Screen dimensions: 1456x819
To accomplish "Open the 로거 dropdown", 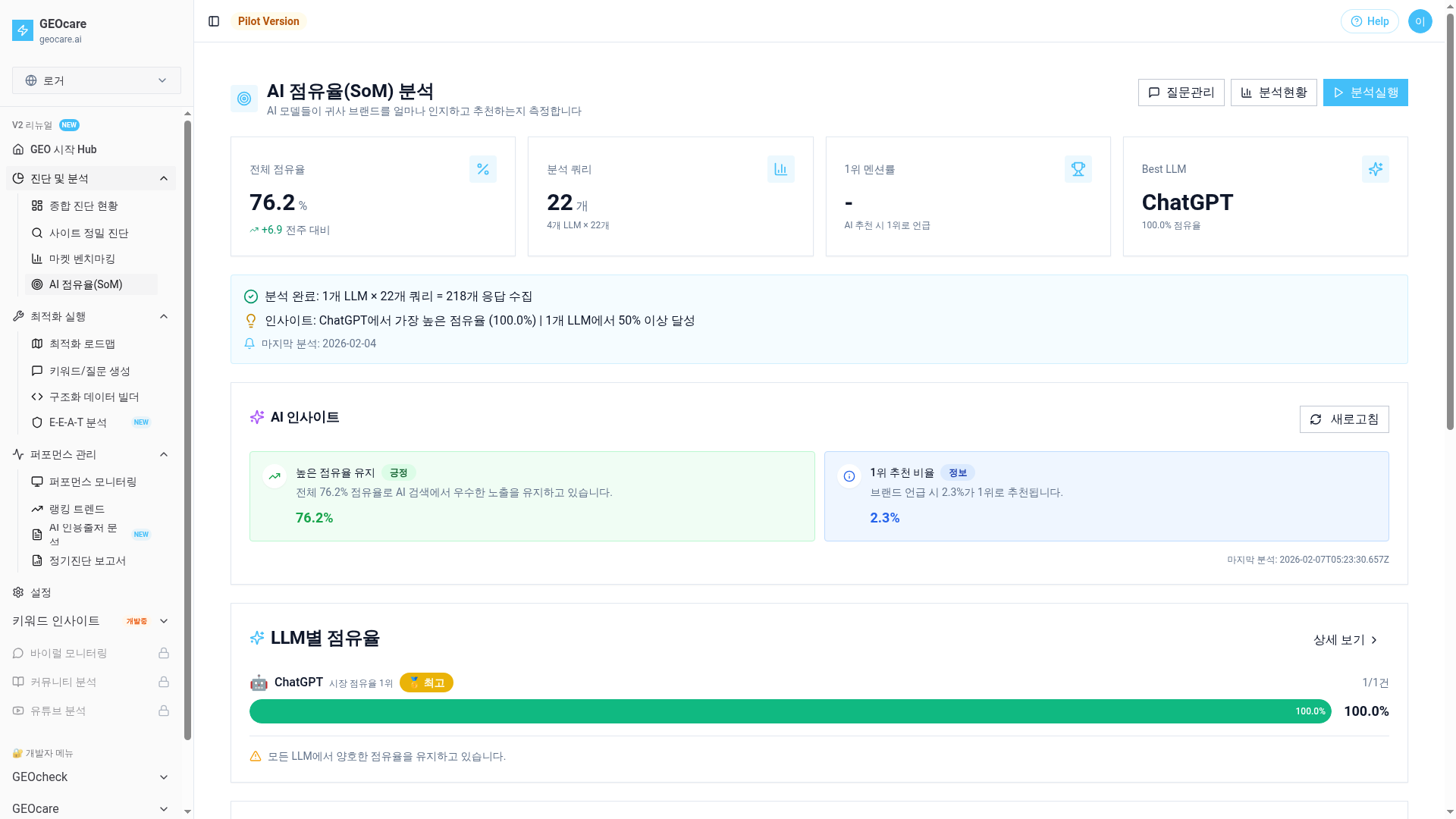I will coord(96,80).
